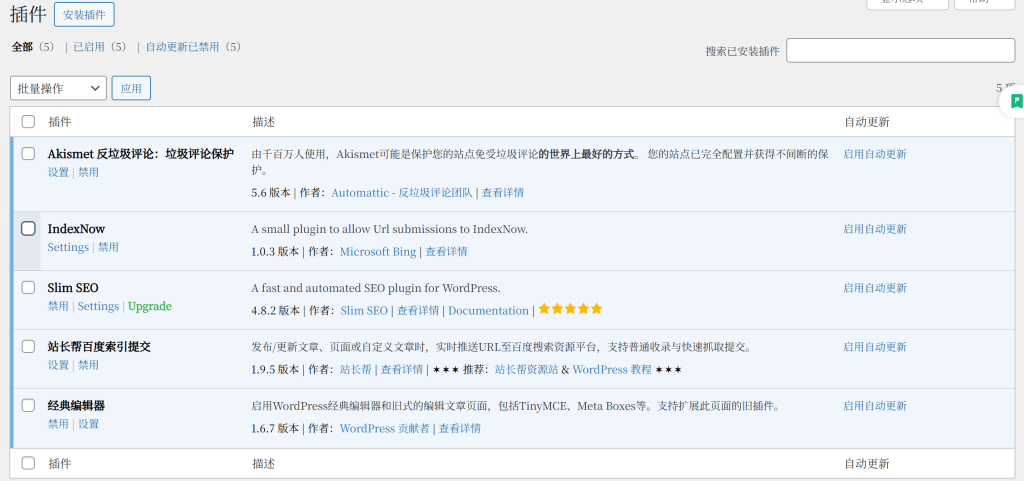This screenshot has width=1024, height=481.
Task: Click the 自动更新 column header at top
Action: pos(867,122)
